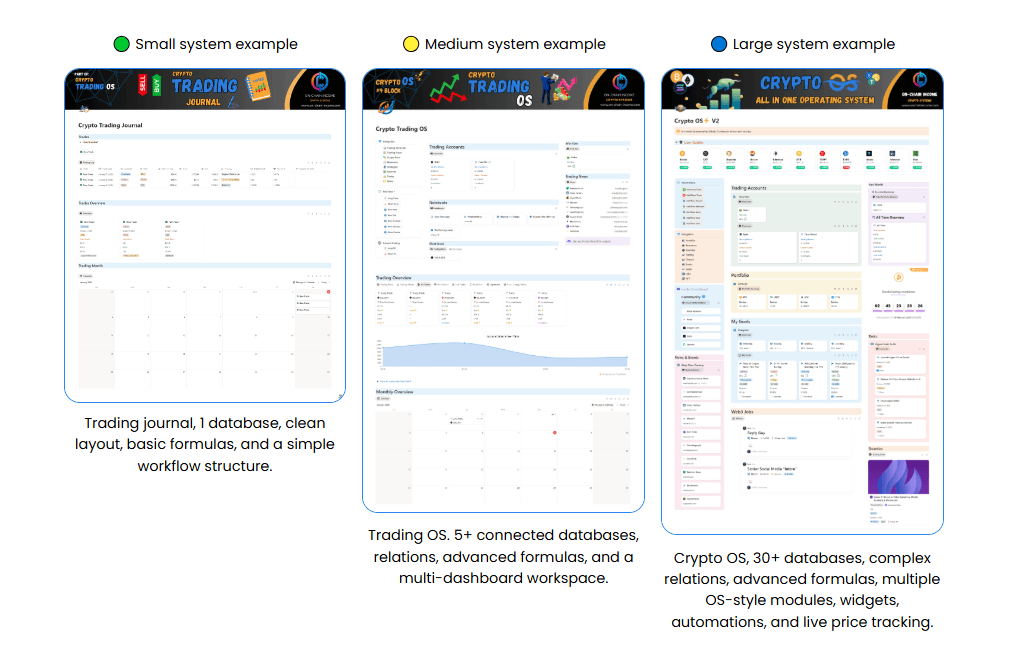Screen dimensions: 1020x672
Task: Click 'My Goals' heading in Crypto OS example
Action: 741,321
